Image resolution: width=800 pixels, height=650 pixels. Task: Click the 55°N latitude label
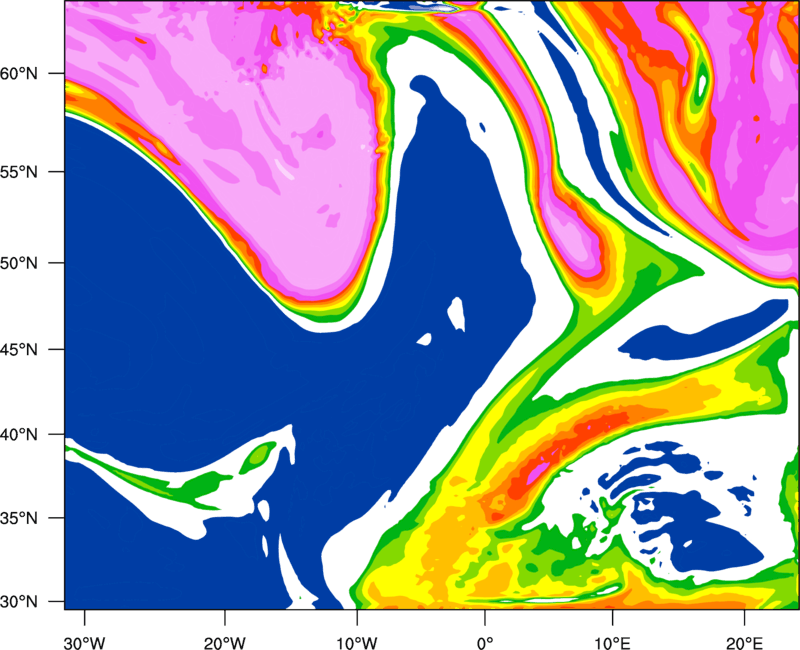19,172
